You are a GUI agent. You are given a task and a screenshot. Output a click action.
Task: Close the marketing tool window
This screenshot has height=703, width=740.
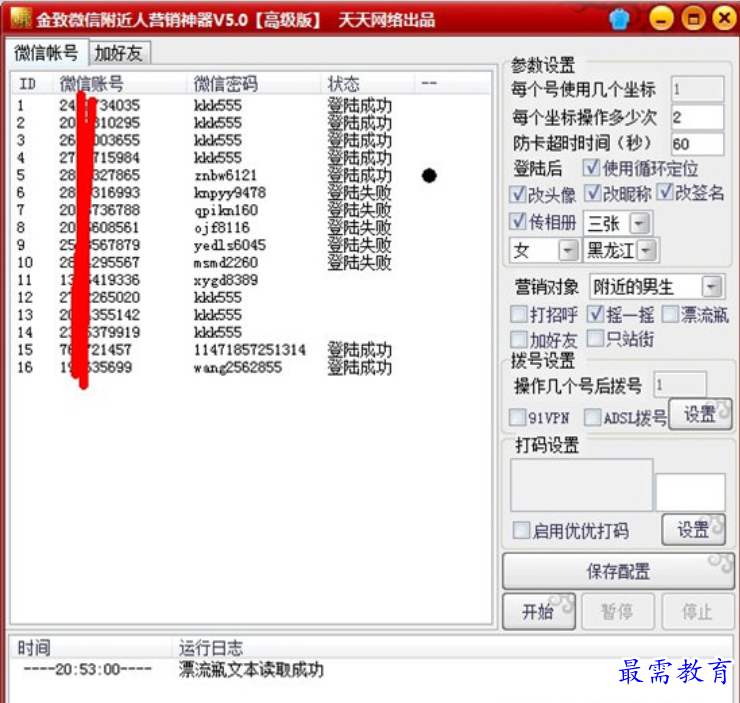pos(724,18)
